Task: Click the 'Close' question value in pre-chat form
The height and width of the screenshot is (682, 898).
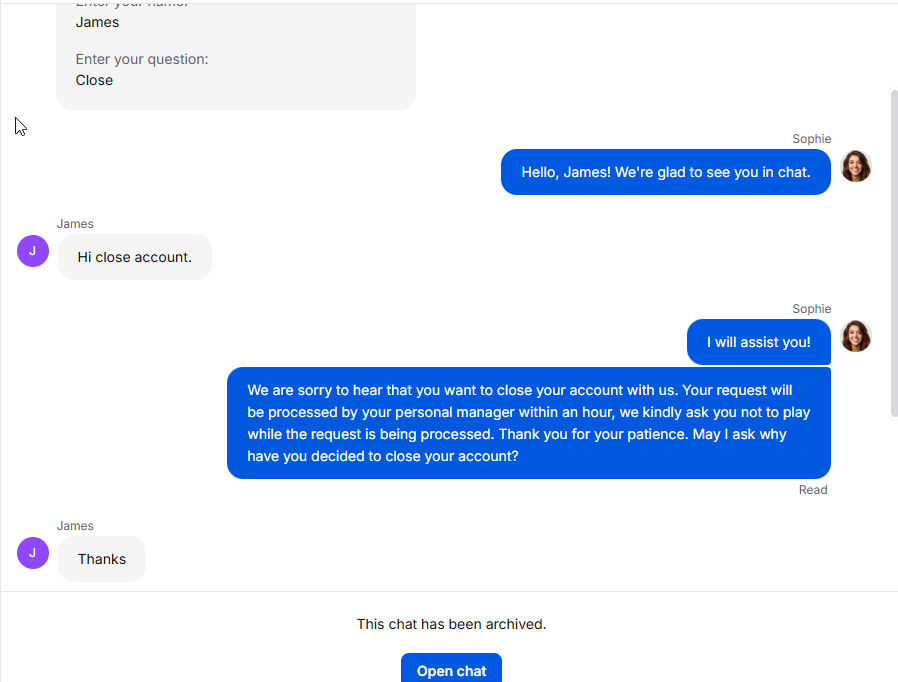Action: (94, 80)
